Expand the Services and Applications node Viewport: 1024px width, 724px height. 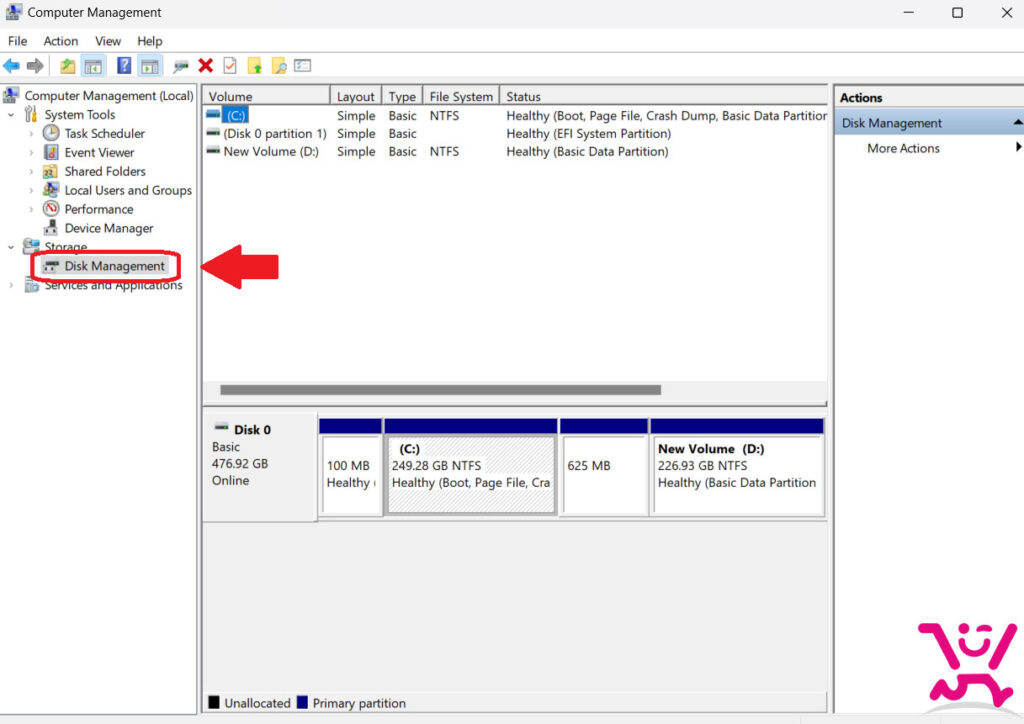pos(10,285)
